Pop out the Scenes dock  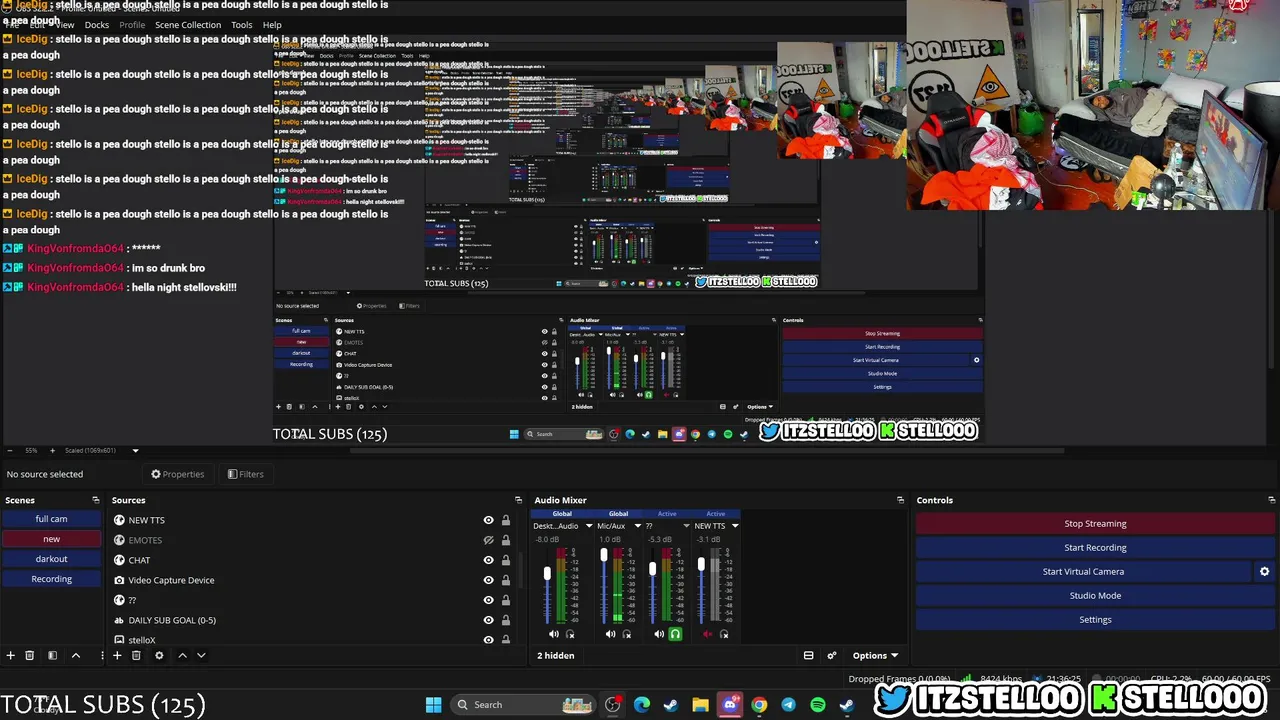coord(96,500)
